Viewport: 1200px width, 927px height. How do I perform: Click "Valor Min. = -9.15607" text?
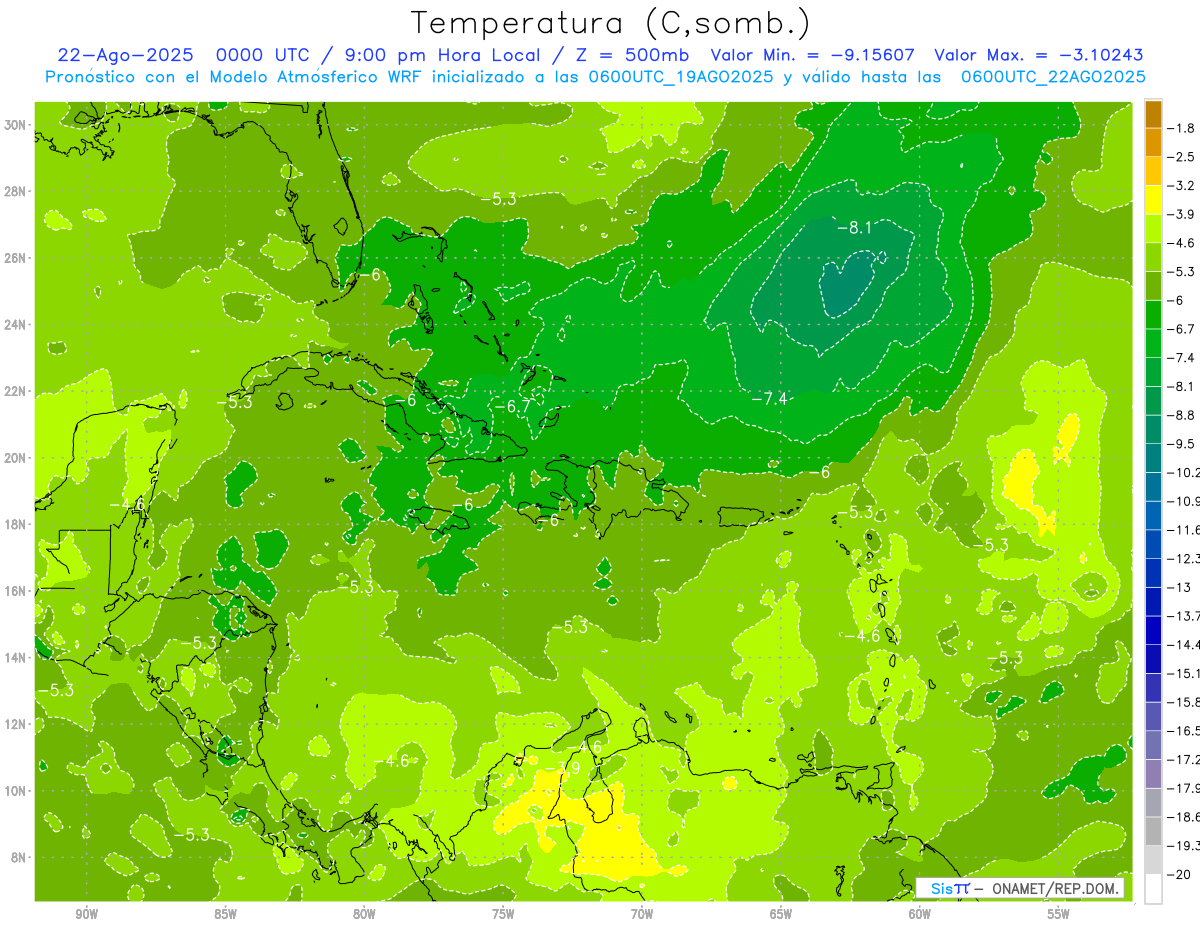(812, 55)
